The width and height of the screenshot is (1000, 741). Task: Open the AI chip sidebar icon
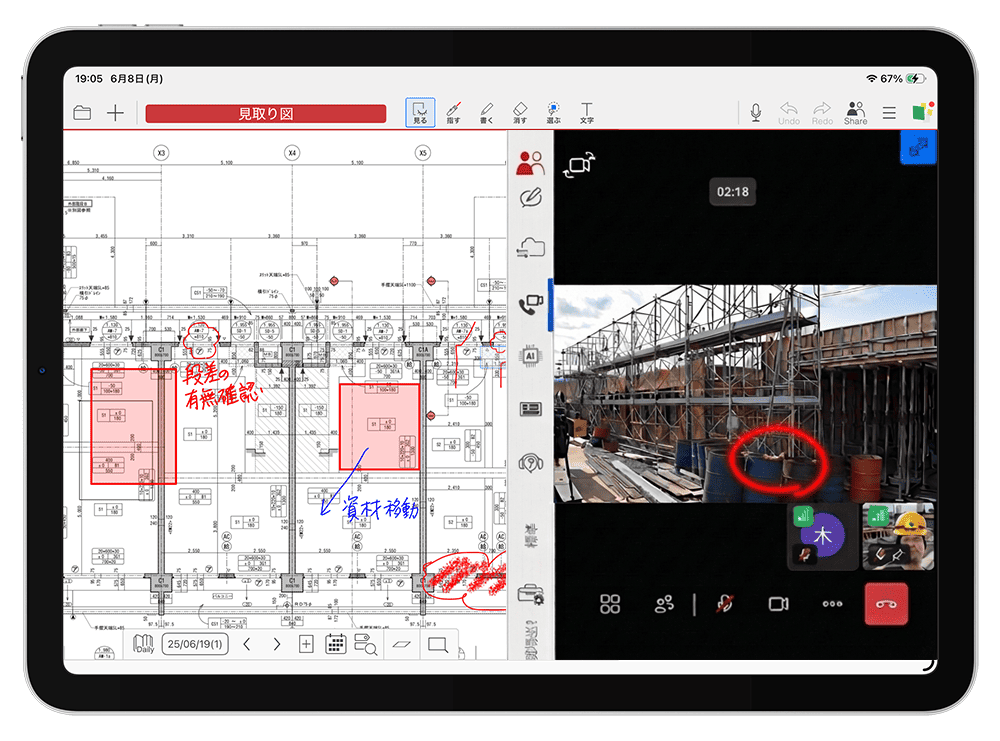[531, 356]
